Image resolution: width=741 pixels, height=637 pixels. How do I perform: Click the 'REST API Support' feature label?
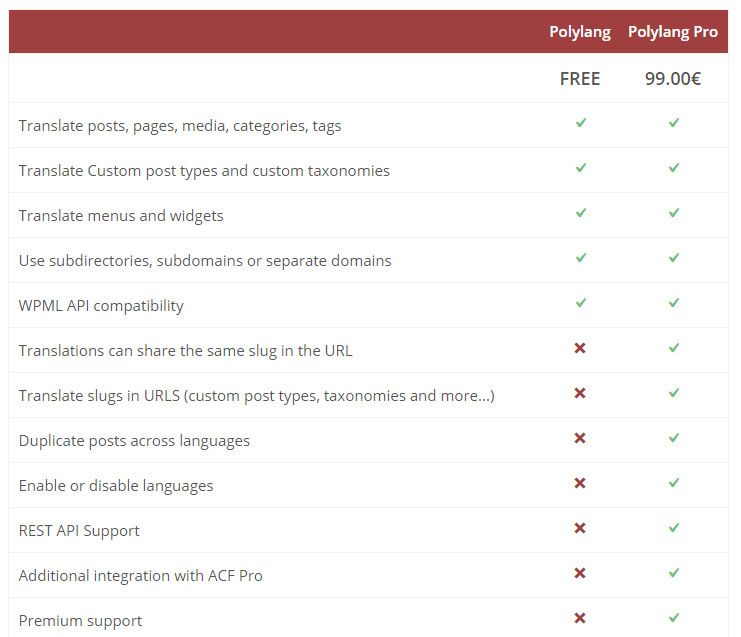tap(79, 531)
